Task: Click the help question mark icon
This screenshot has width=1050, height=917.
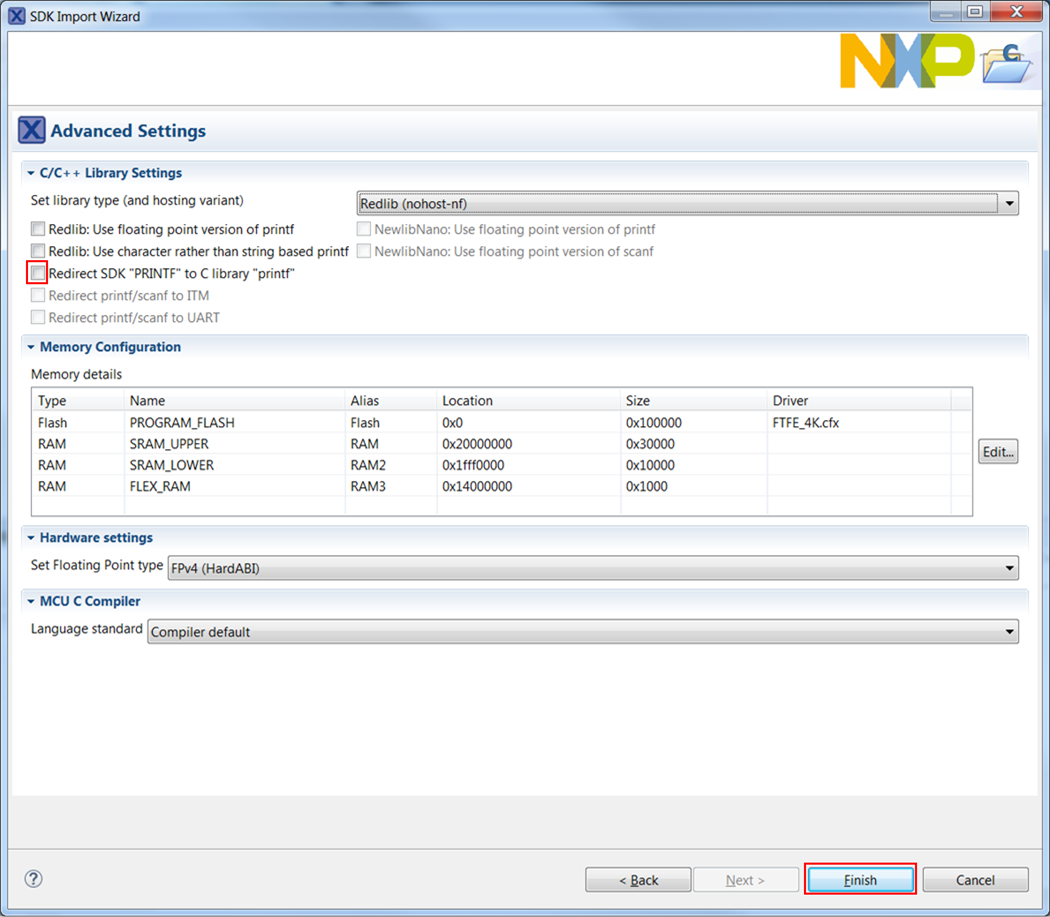Action: click(34, 879)
